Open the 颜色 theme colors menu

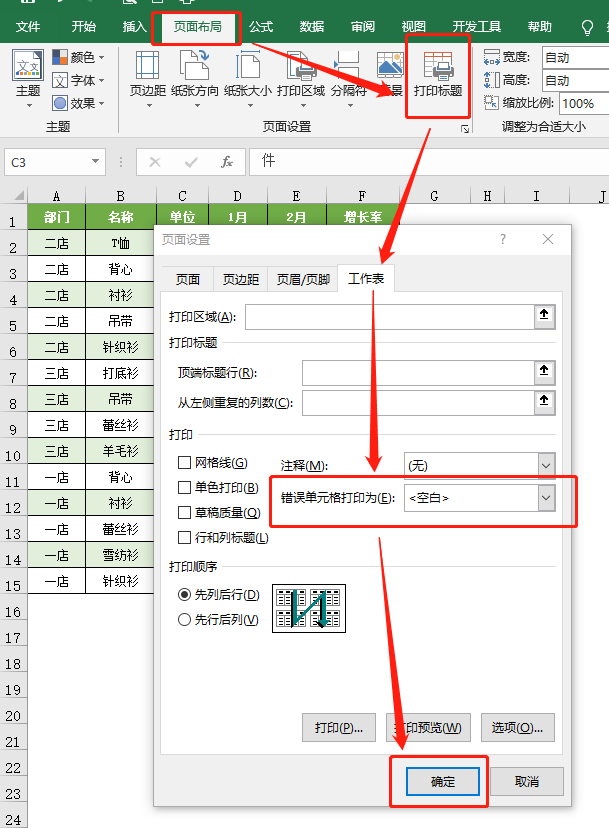point(78,57)
